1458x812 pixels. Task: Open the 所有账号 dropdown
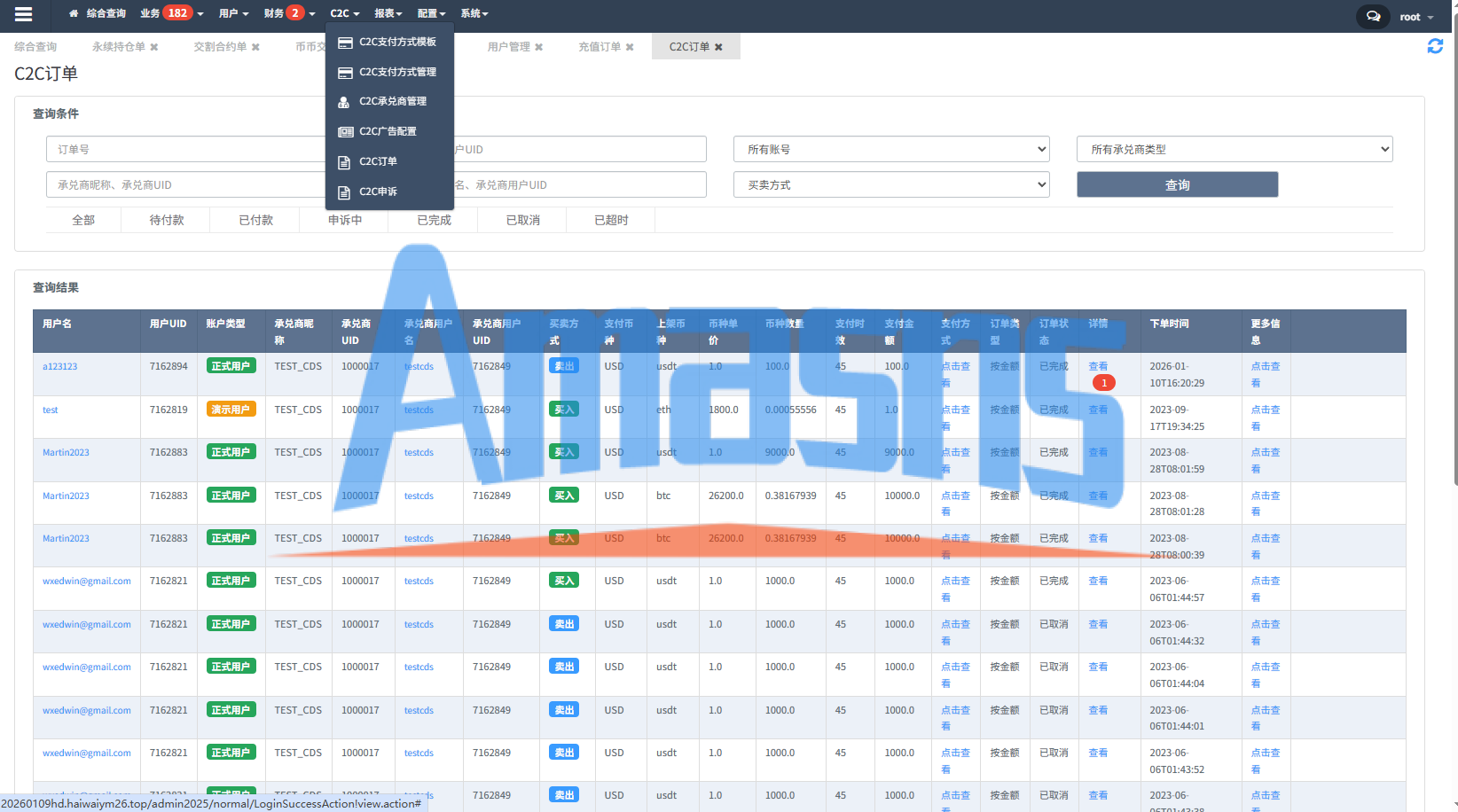[891, 149]
